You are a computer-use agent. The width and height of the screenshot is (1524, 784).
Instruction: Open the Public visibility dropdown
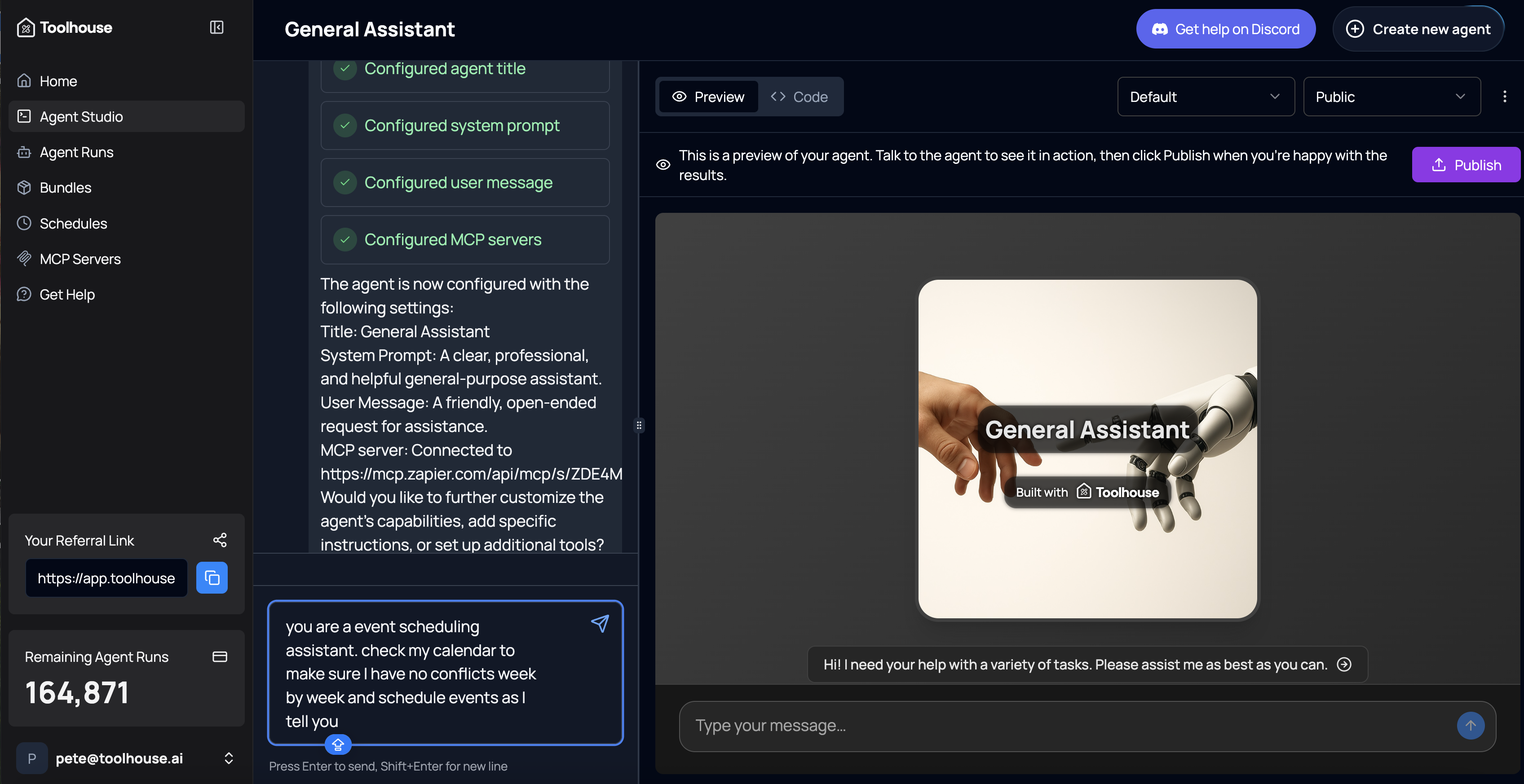click(x=1391, y=97)
